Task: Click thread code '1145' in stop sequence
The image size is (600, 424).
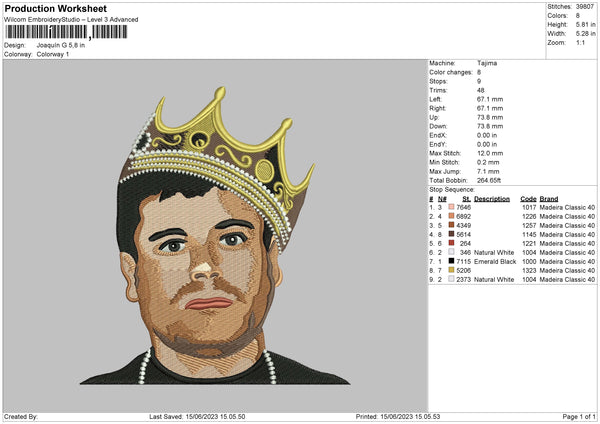Action: pos(529,235)
